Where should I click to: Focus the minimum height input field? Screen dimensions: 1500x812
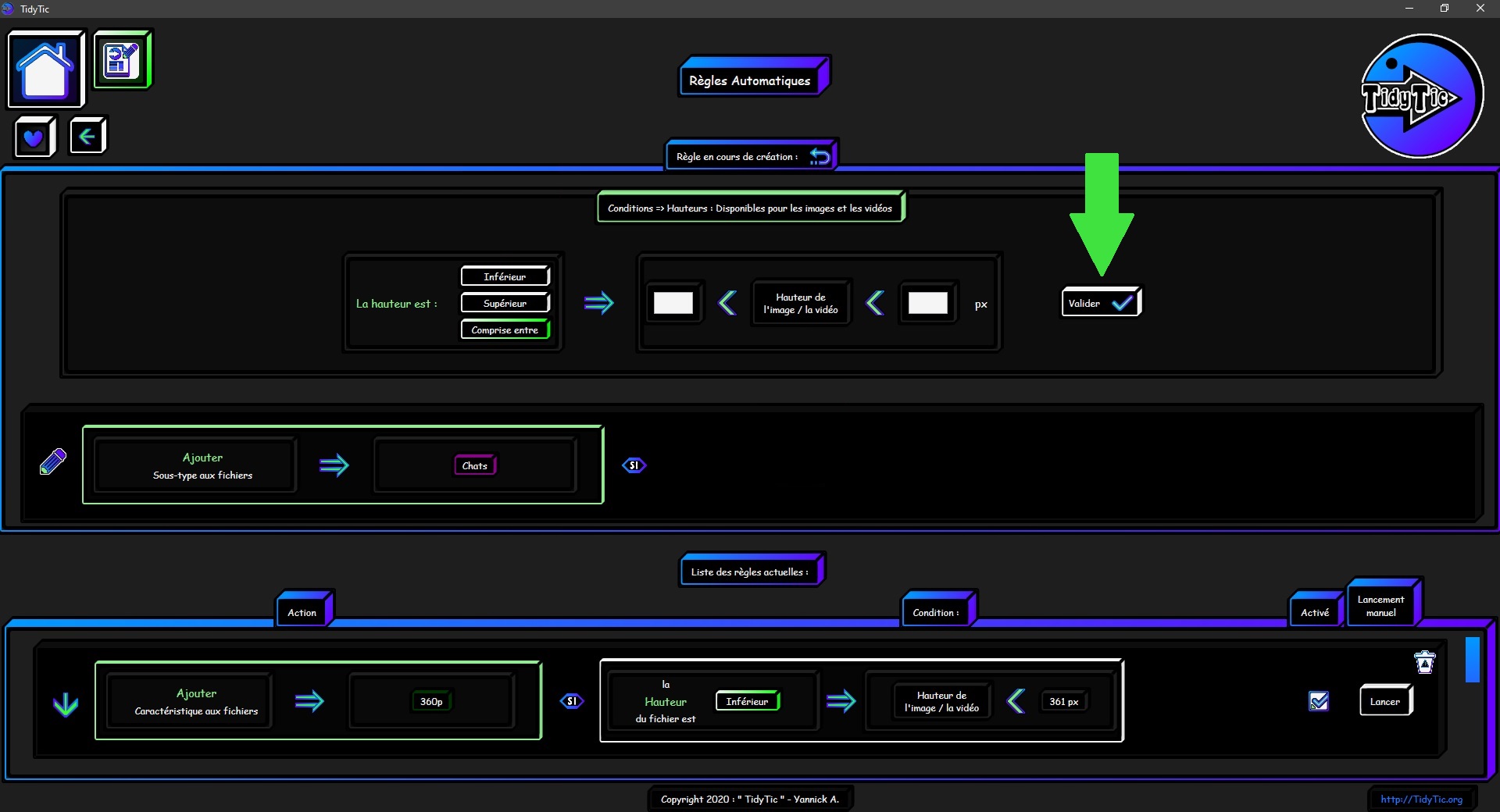point(673,303)
